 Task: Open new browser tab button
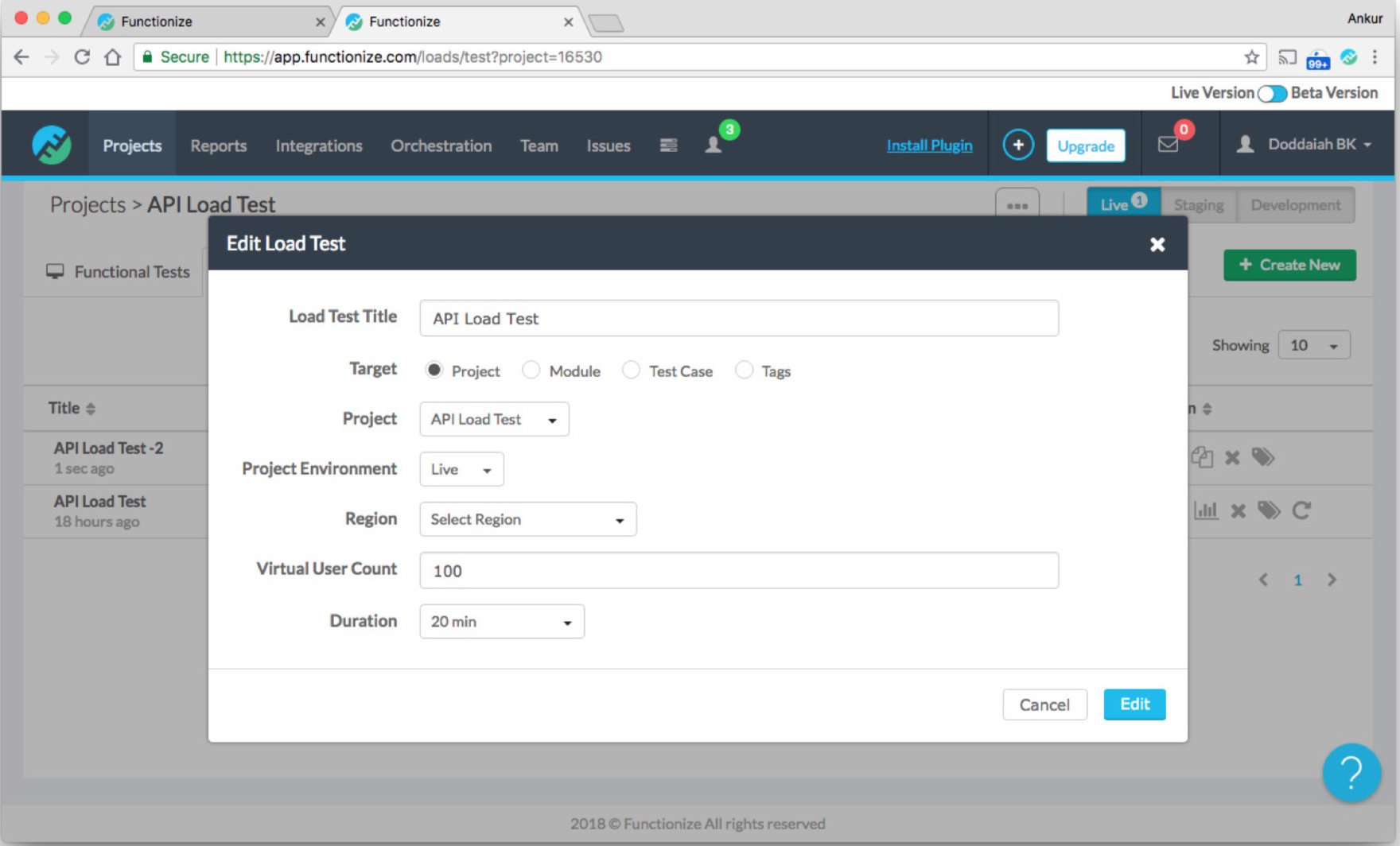[x=607, y=23]
